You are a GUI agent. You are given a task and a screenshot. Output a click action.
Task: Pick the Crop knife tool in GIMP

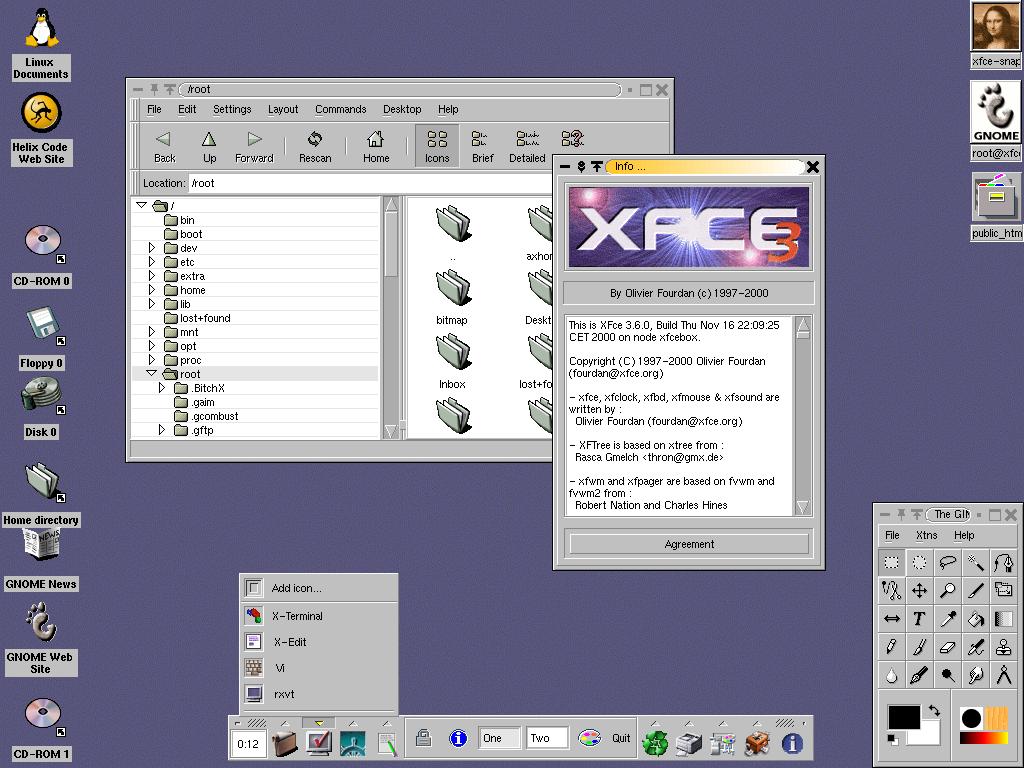[976, 590]
